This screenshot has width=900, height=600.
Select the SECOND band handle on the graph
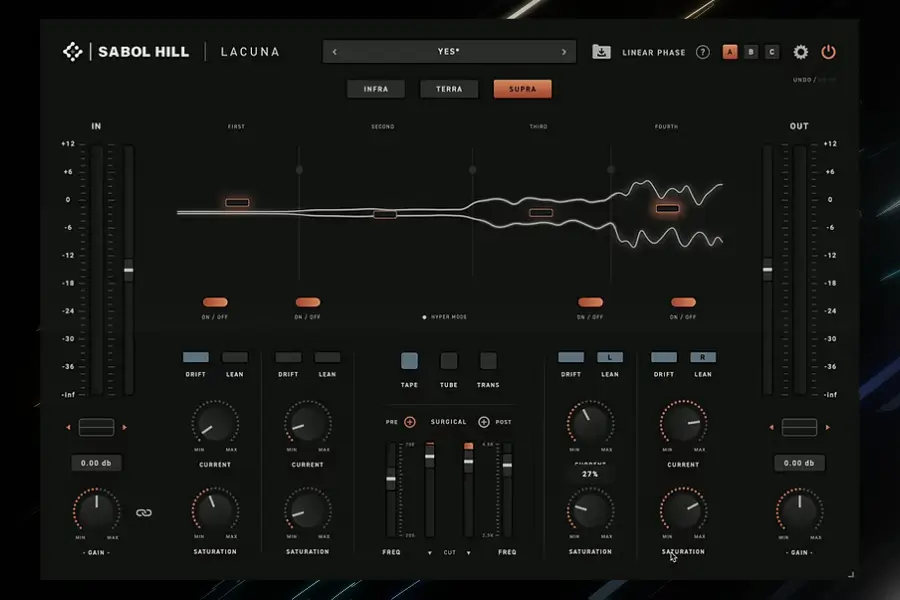[385, 215]
